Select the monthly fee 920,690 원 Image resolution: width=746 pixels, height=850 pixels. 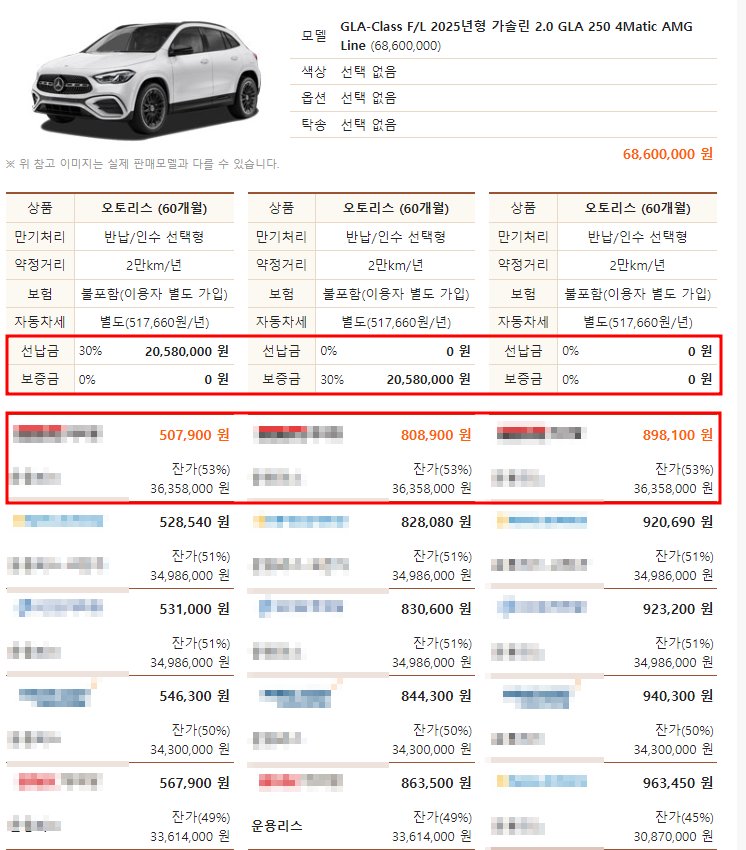(x=678, y=522)
